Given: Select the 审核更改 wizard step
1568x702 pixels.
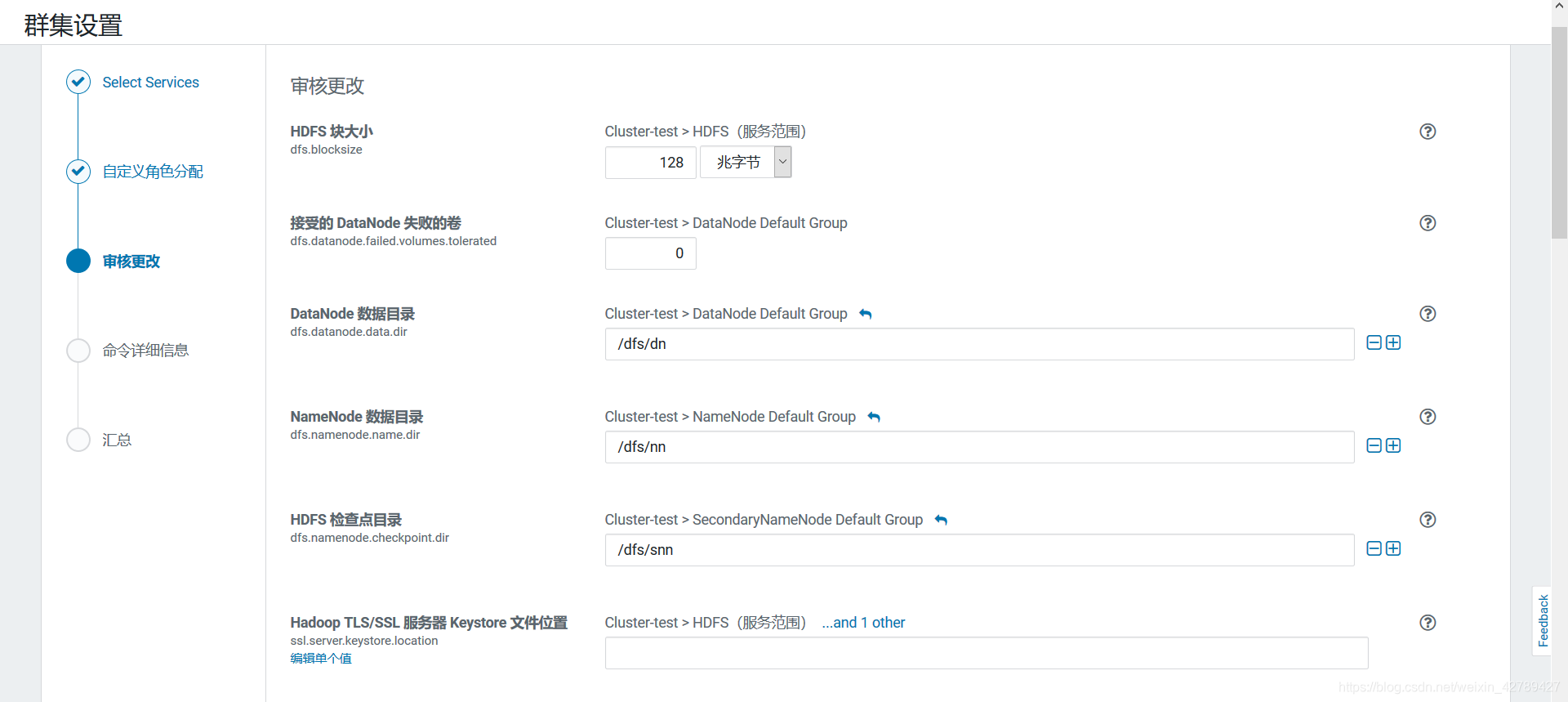Looking at the screenshot, I should pos(131,262).
